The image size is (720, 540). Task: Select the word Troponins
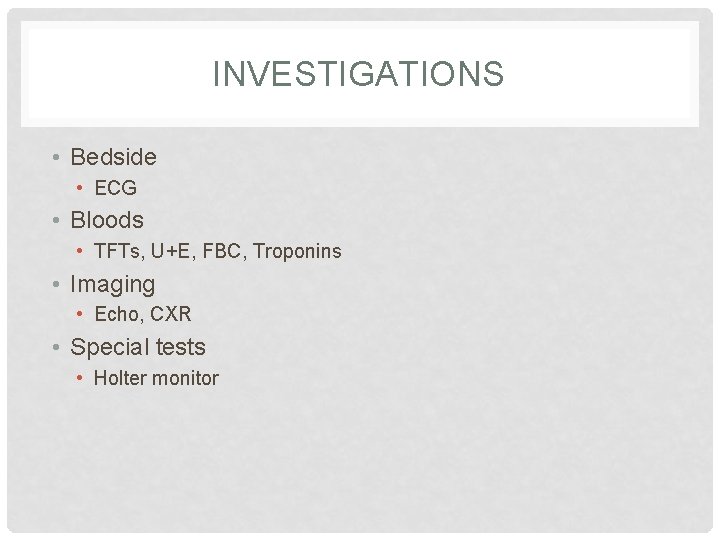click(297, 251)
